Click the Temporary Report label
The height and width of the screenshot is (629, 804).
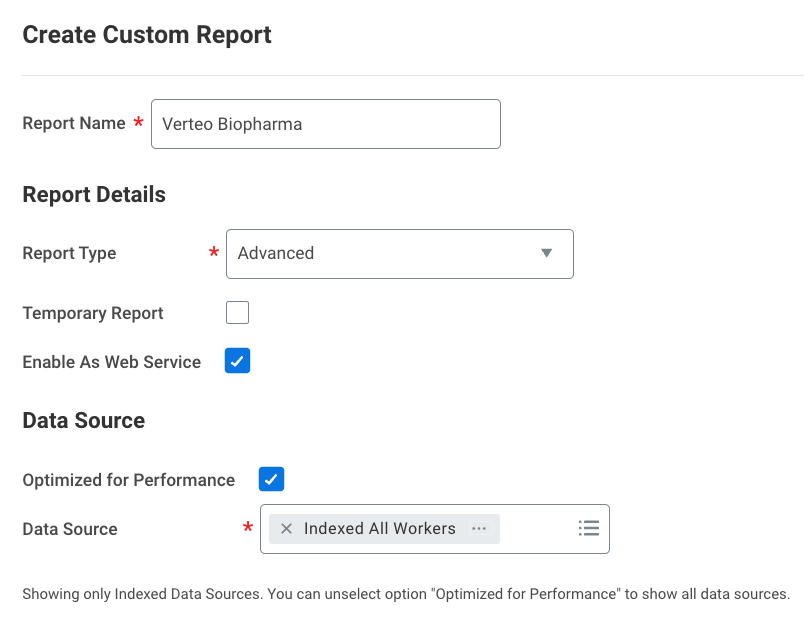(93, 313)
